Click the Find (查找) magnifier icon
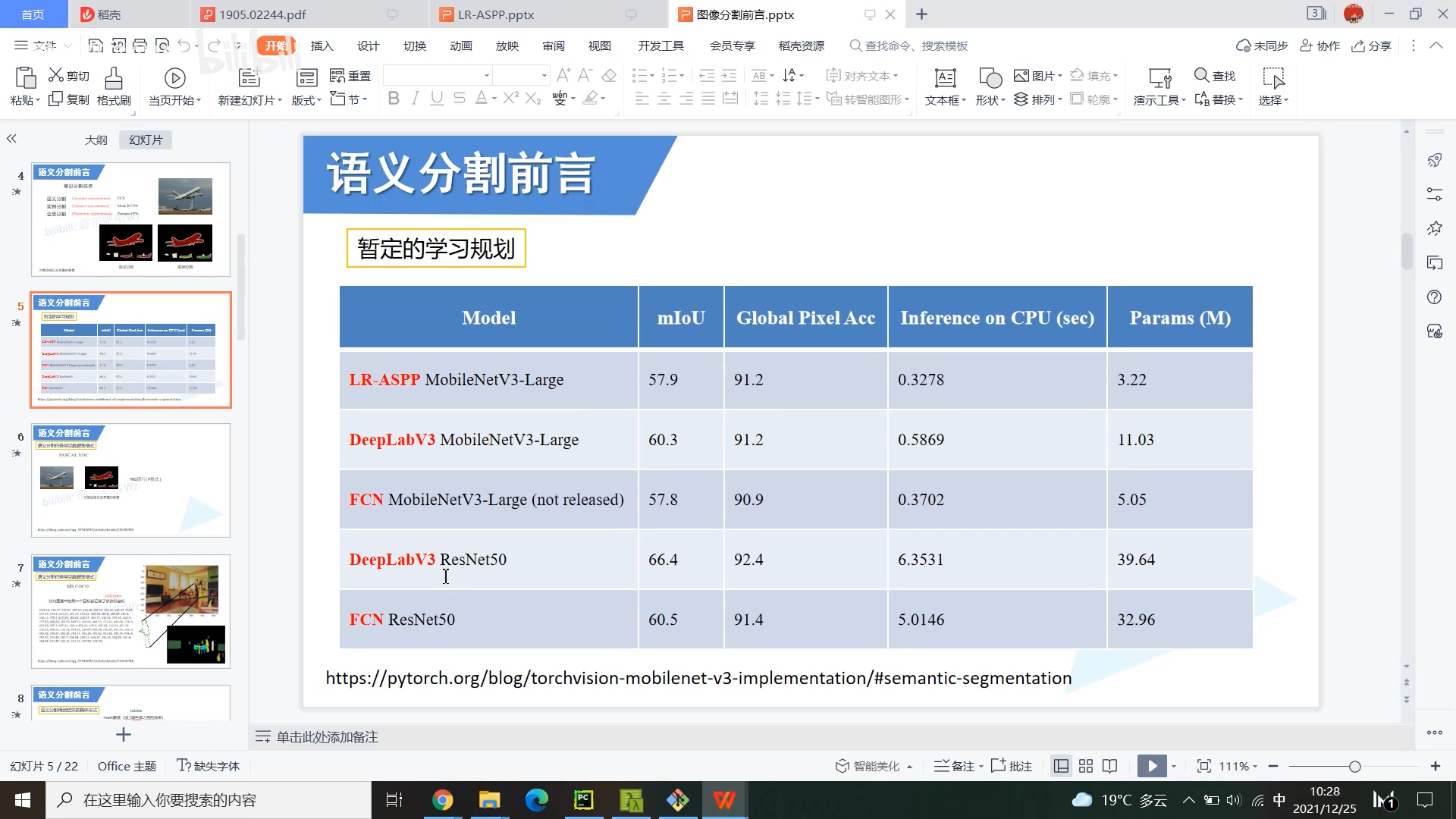 point(1201,75)
